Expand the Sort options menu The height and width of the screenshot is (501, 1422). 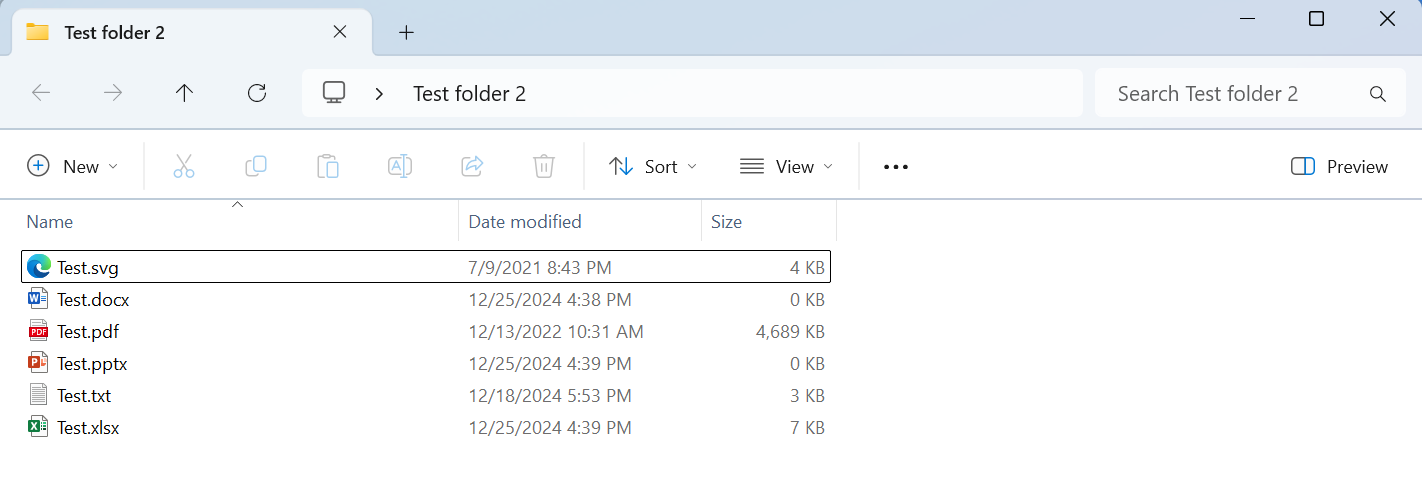coord(652,167)
